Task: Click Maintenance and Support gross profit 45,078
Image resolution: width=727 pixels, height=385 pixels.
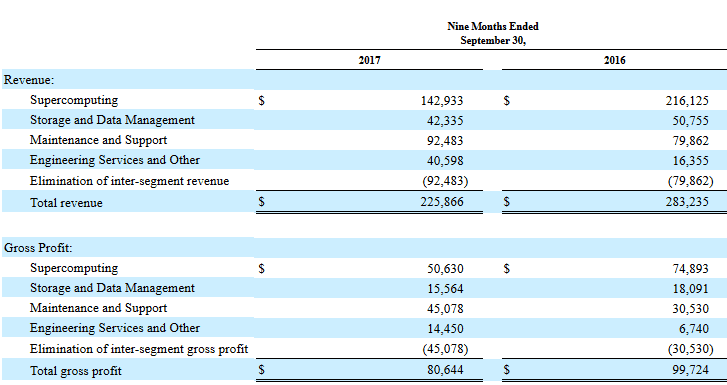Action: tap(445, 308)
